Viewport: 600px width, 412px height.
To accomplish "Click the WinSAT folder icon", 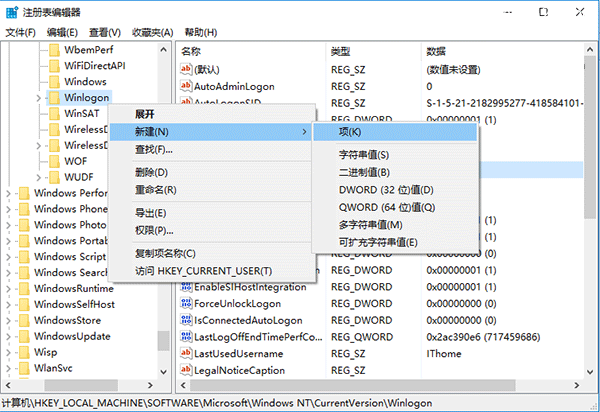I will tap(54, 114).
